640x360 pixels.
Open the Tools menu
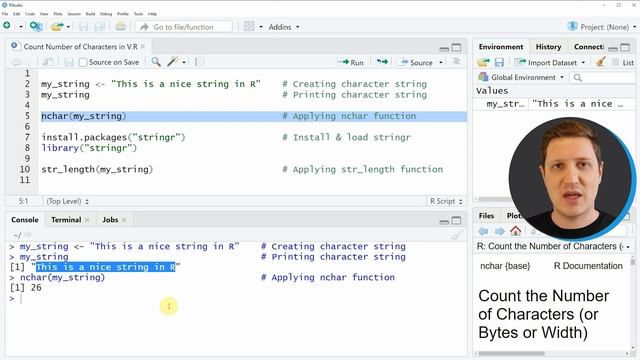click(139, 14)
